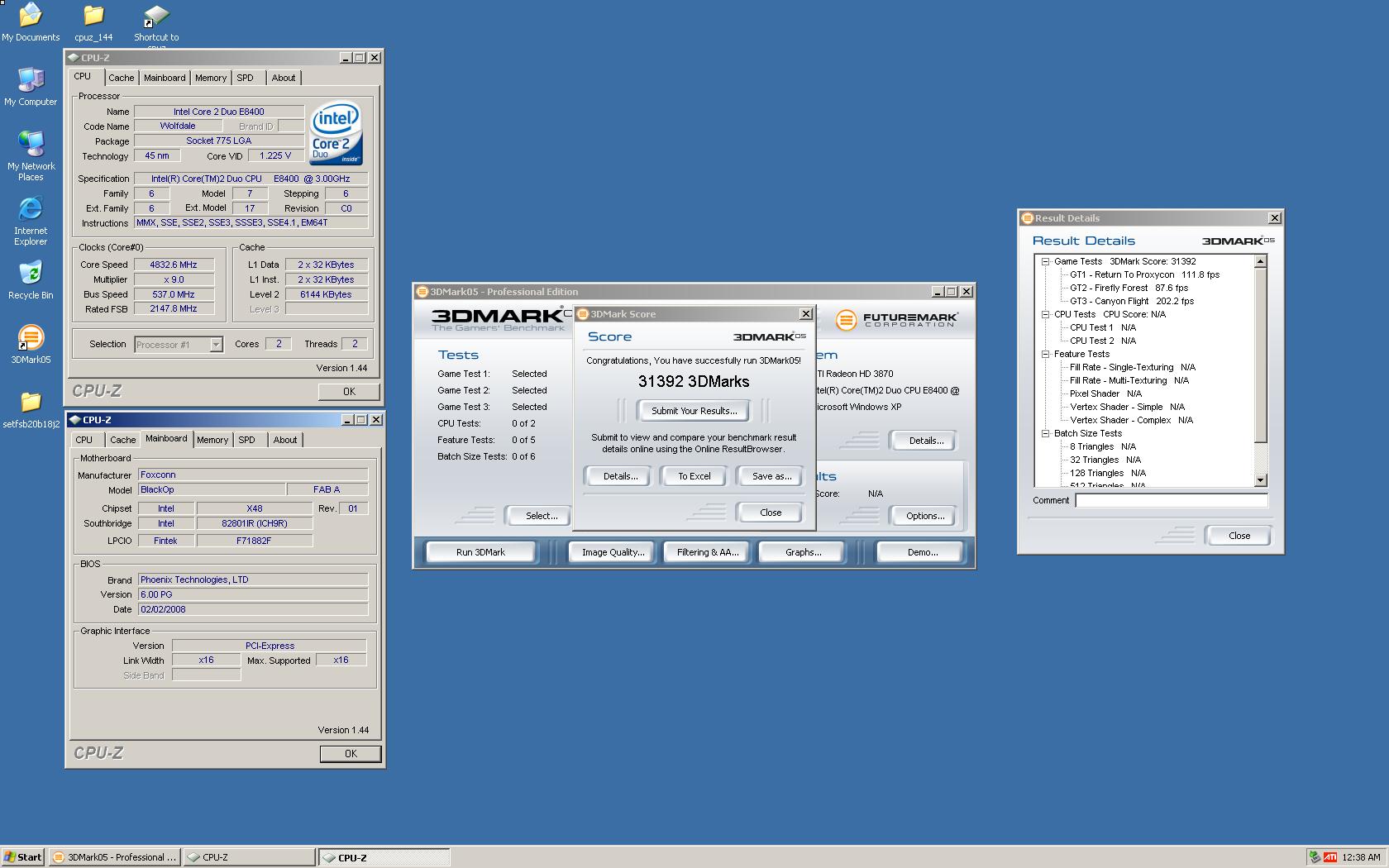
Task: Select the GT1 - Return To Proxycon row
Action: 1144,274
